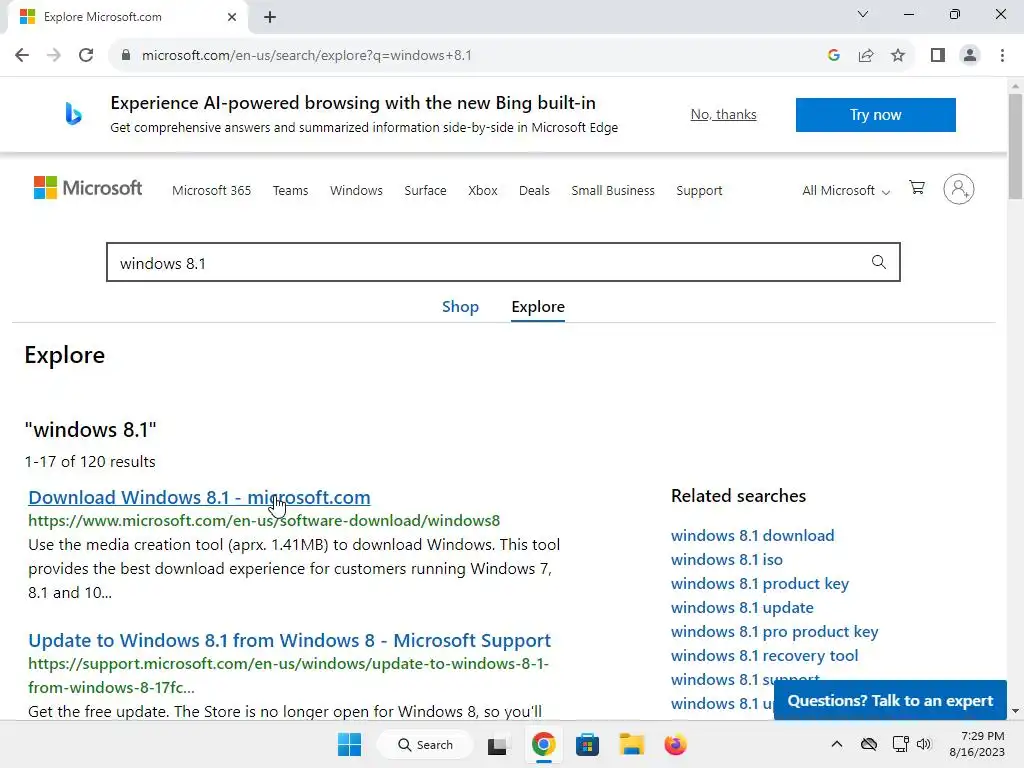Click windows 8.1 update related search

click(742, 608)
